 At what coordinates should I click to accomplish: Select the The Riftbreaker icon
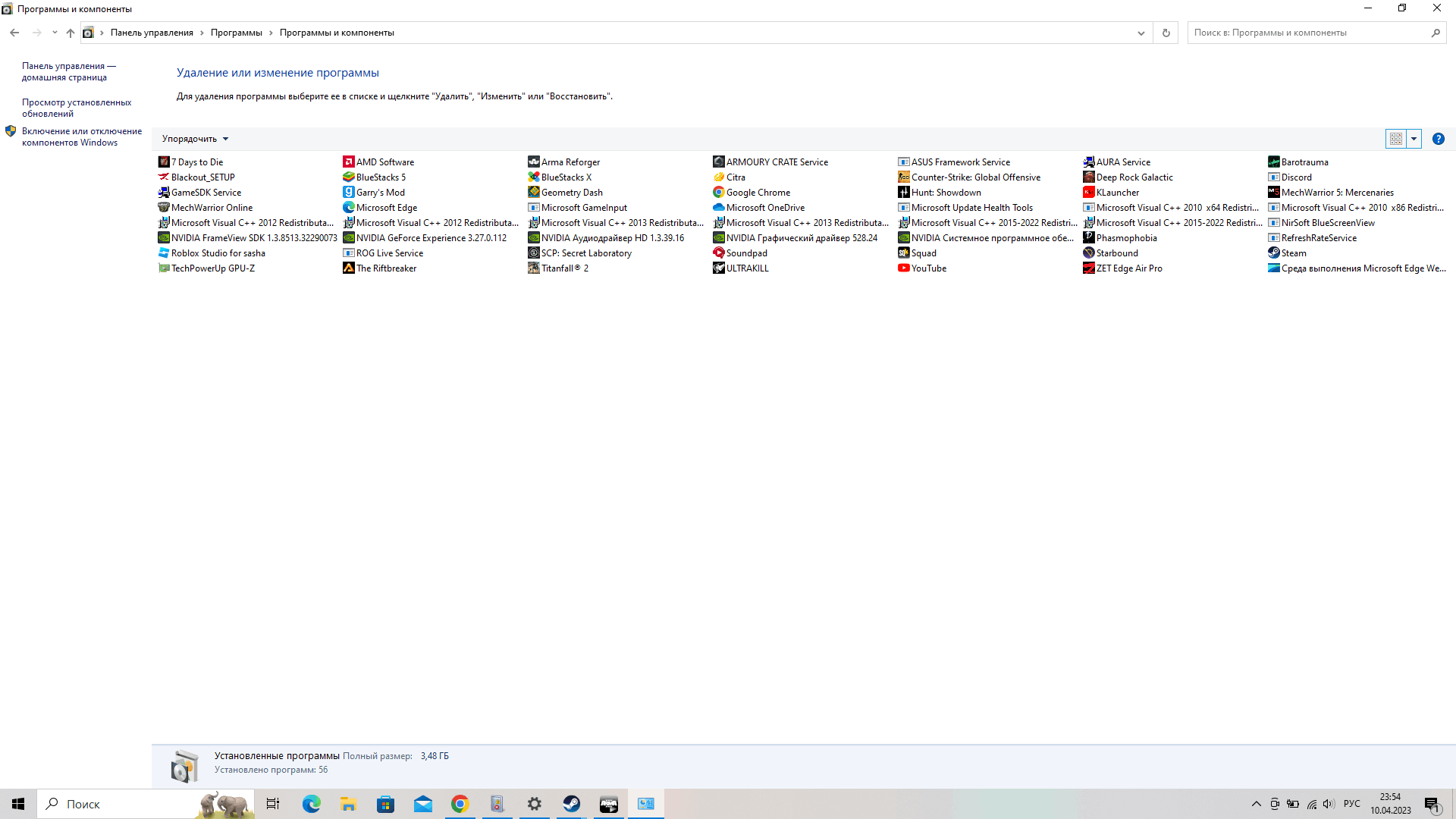pos(349,268)
